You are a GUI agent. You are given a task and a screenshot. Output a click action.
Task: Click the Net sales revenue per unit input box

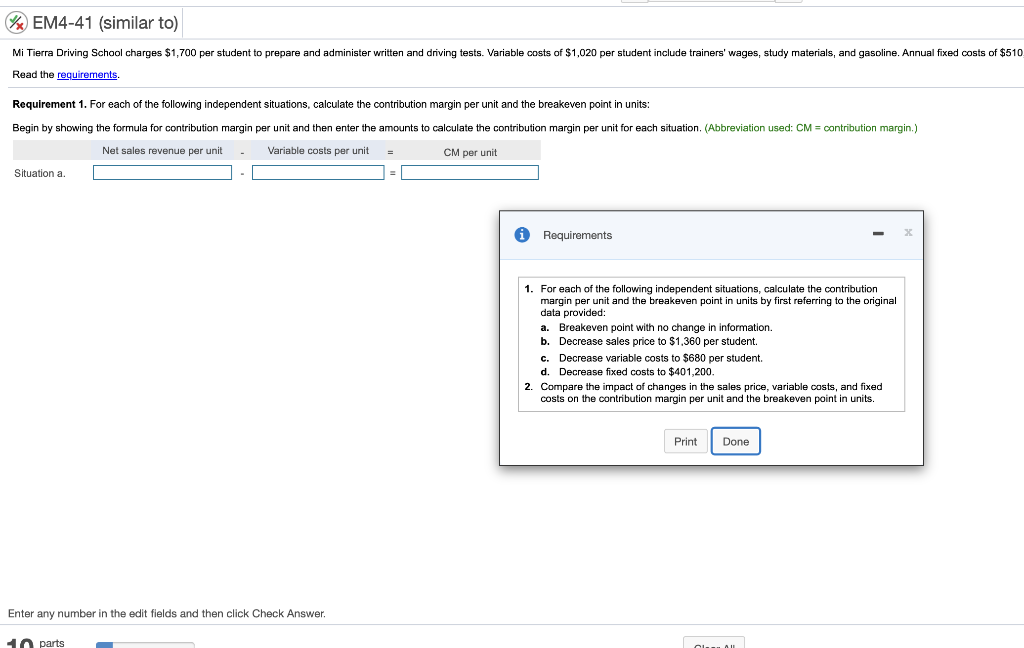point(162,171)
